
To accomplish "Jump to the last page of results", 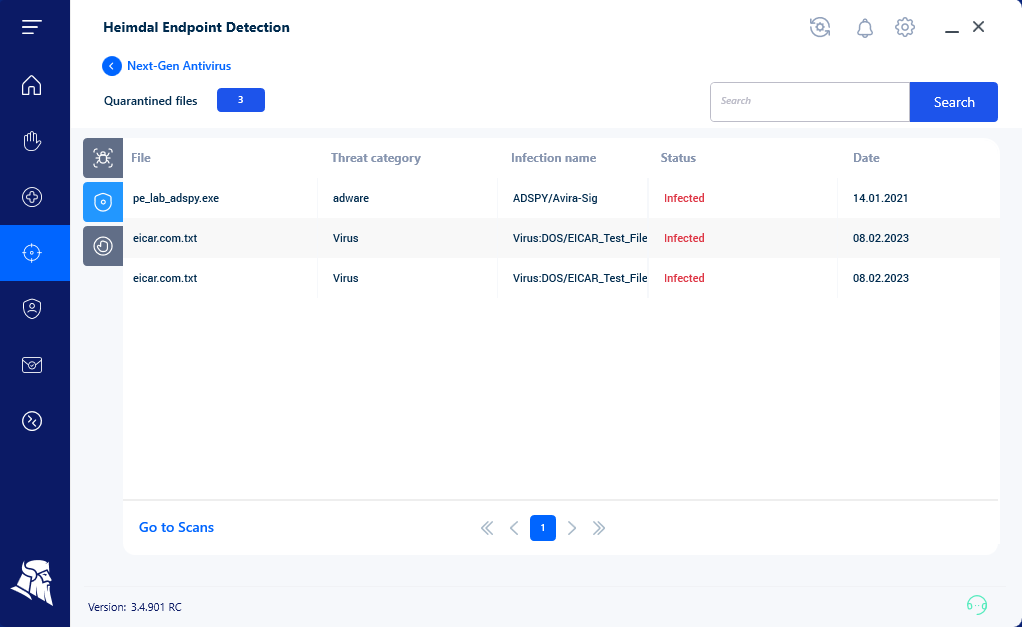I will click(599, 528).
